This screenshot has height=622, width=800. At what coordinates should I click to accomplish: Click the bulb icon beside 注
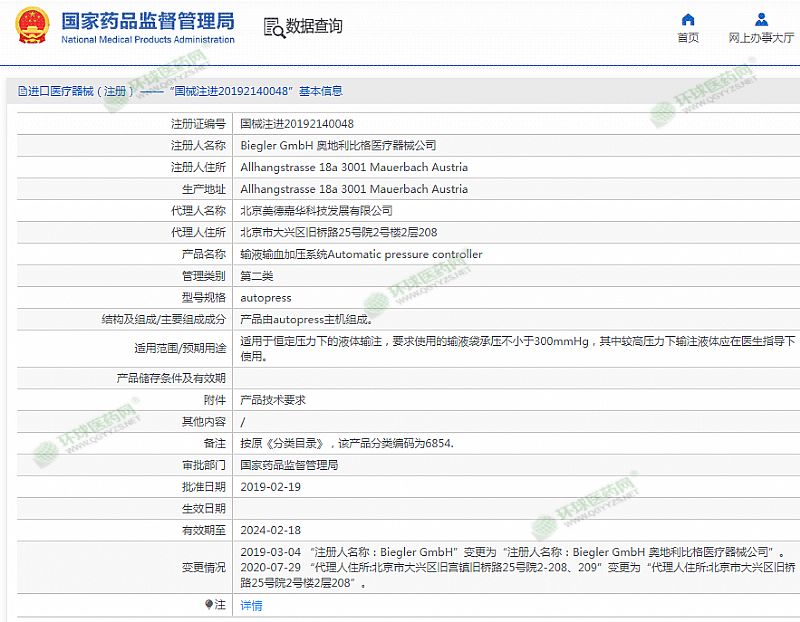[209, 605]
